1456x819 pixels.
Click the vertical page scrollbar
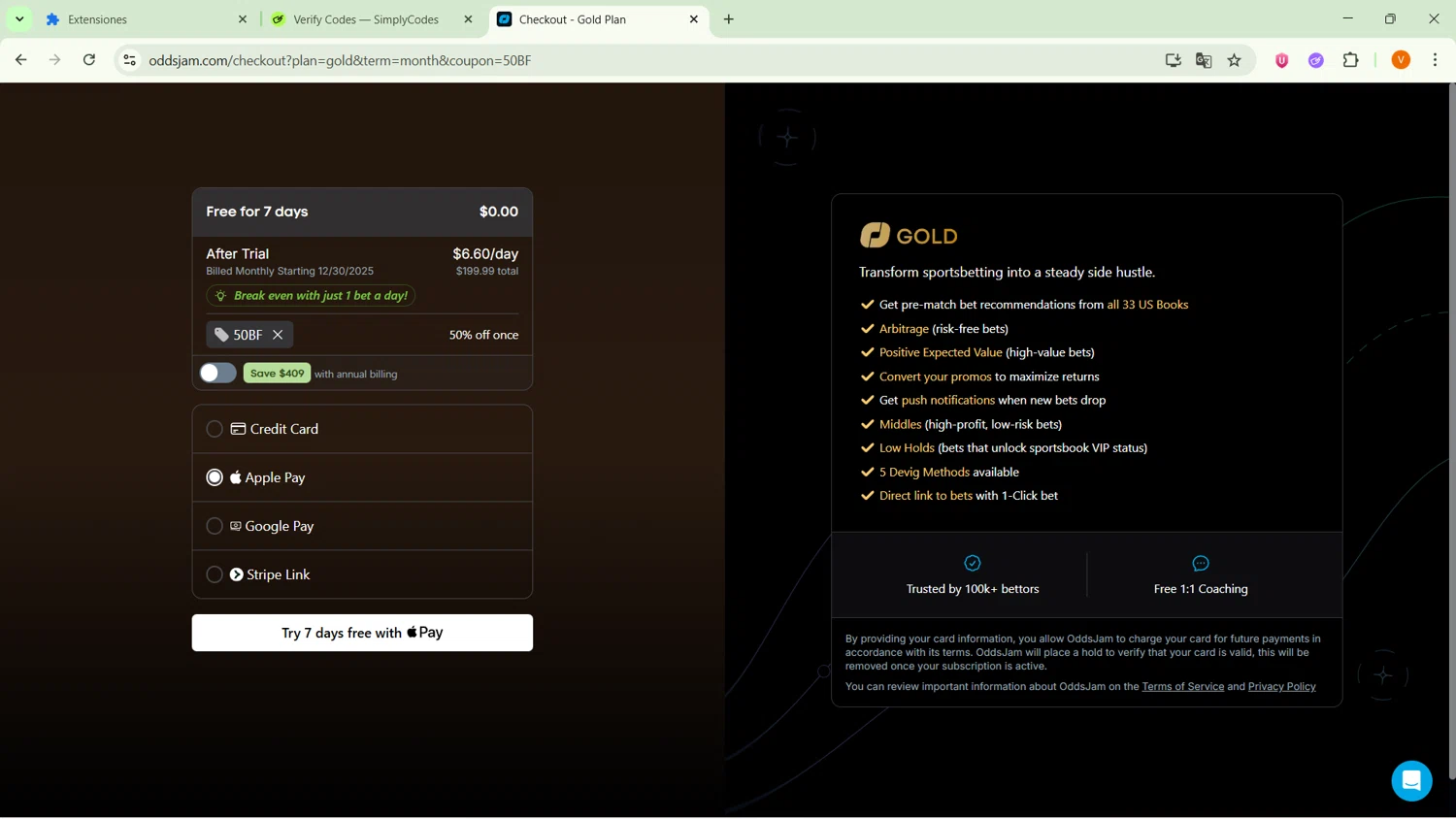[x=1451, y=432]
